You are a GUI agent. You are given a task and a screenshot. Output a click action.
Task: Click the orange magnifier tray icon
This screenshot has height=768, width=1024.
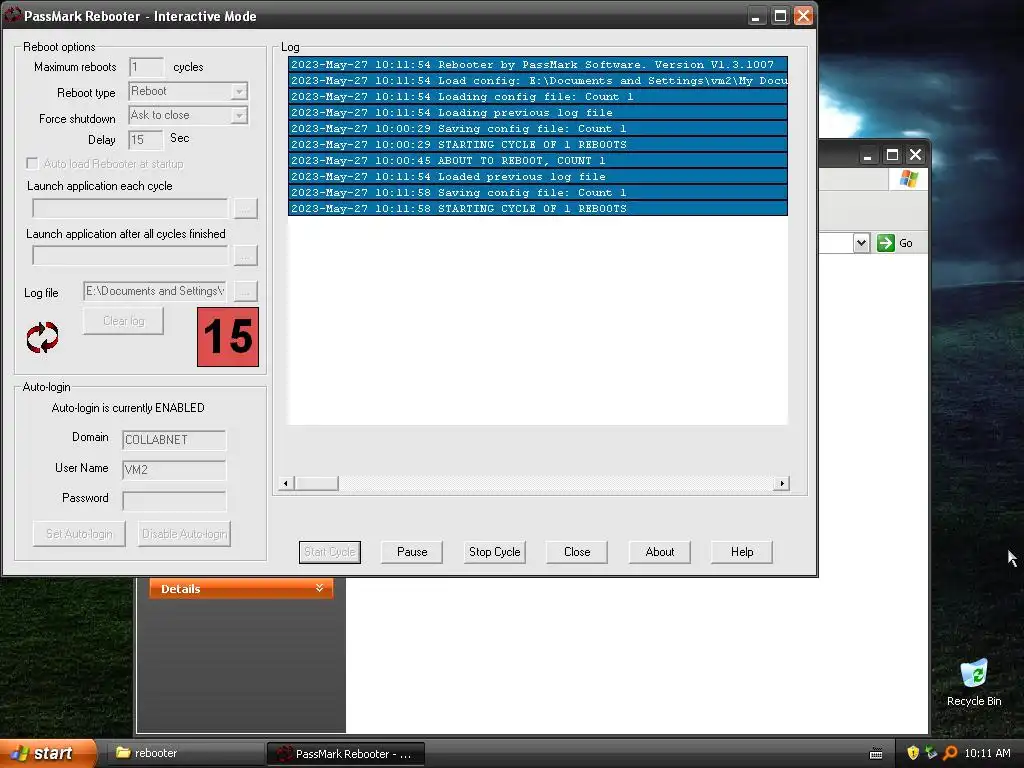950,753
